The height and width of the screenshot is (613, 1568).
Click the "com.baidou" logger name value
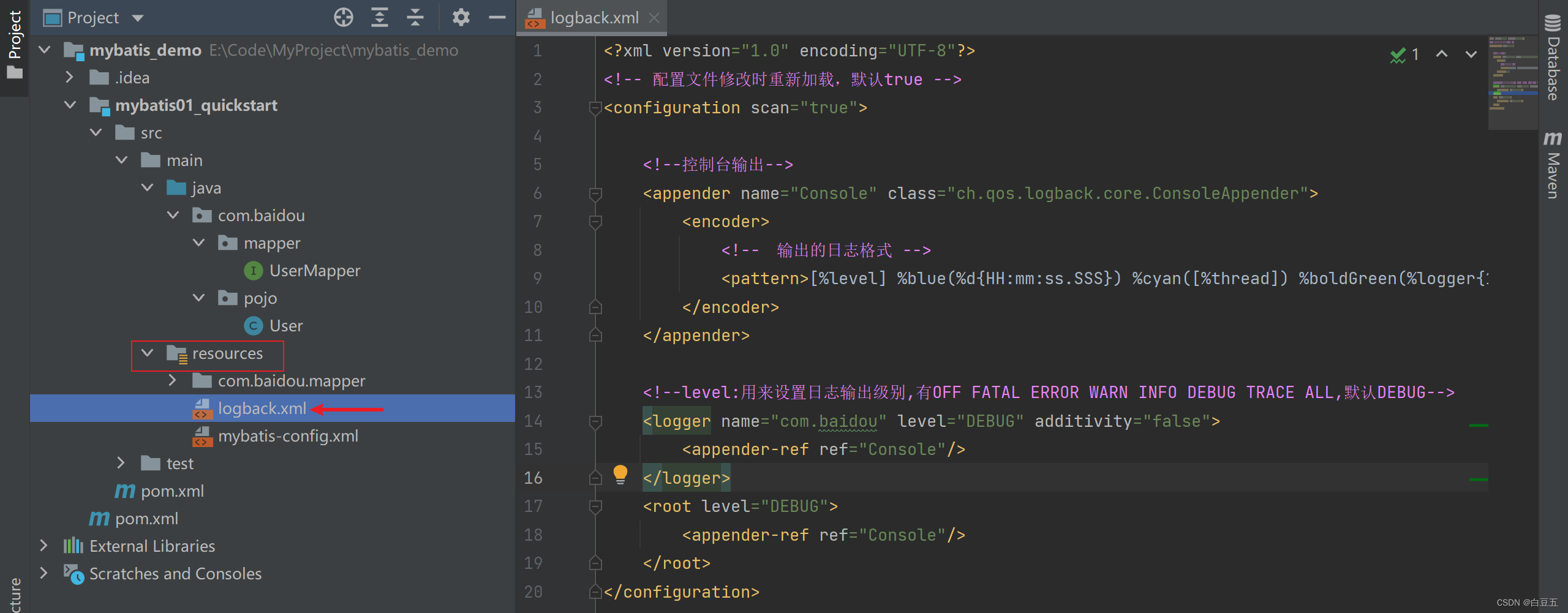point(829,421)
